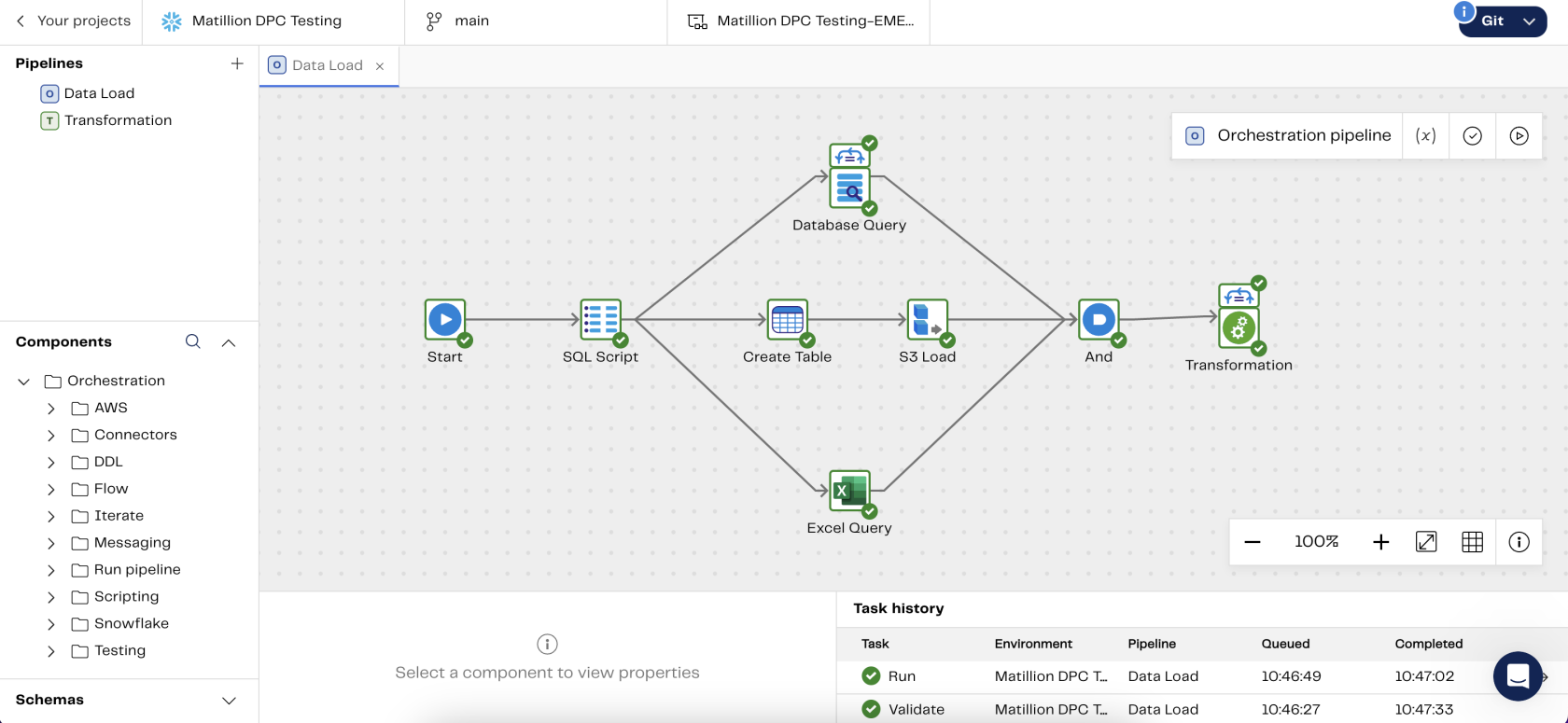Click the Orchestration pipeline label
The width and height of the screenshot is (1568, 723).
tap(1304, 136)
